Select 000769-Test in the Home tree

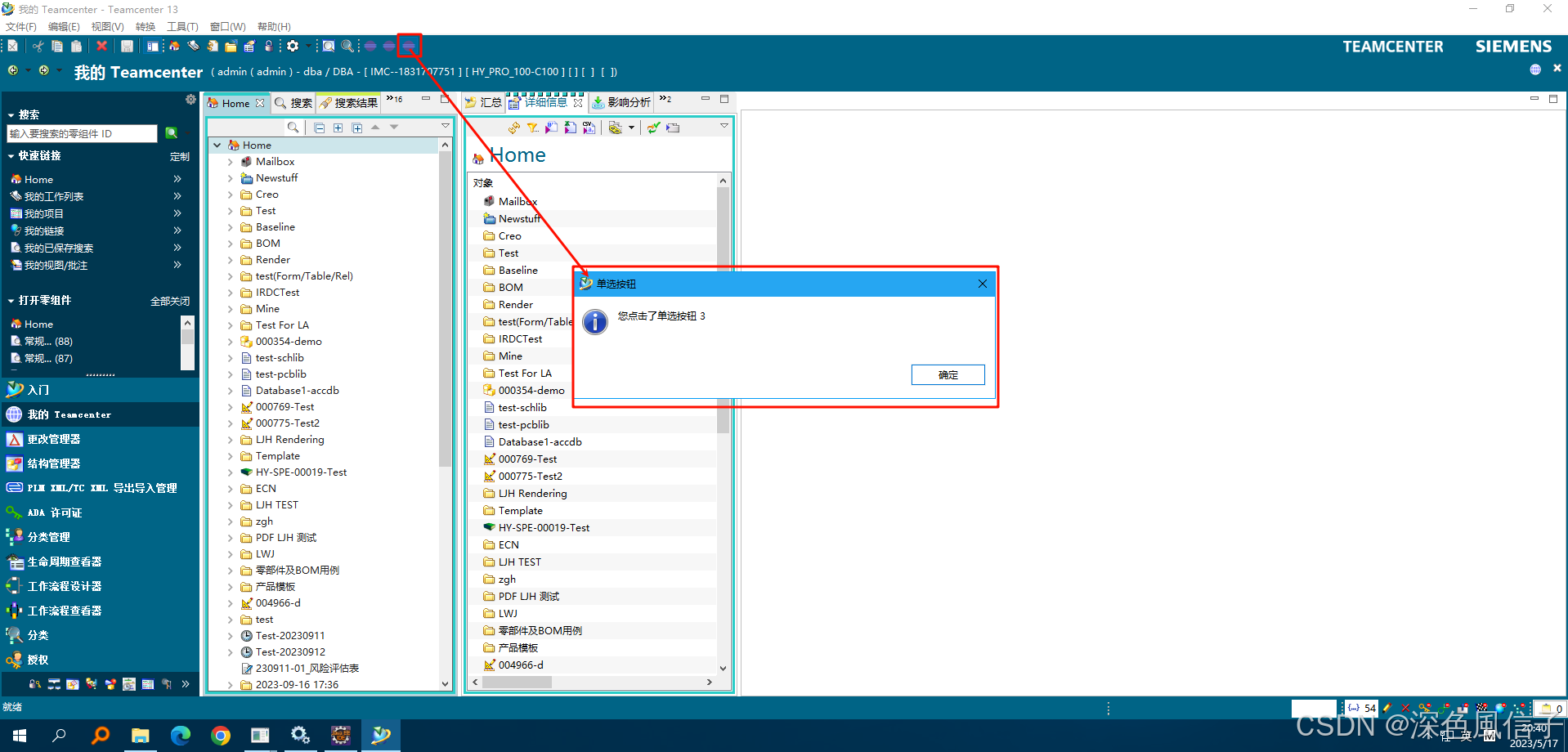pos(284,407)
